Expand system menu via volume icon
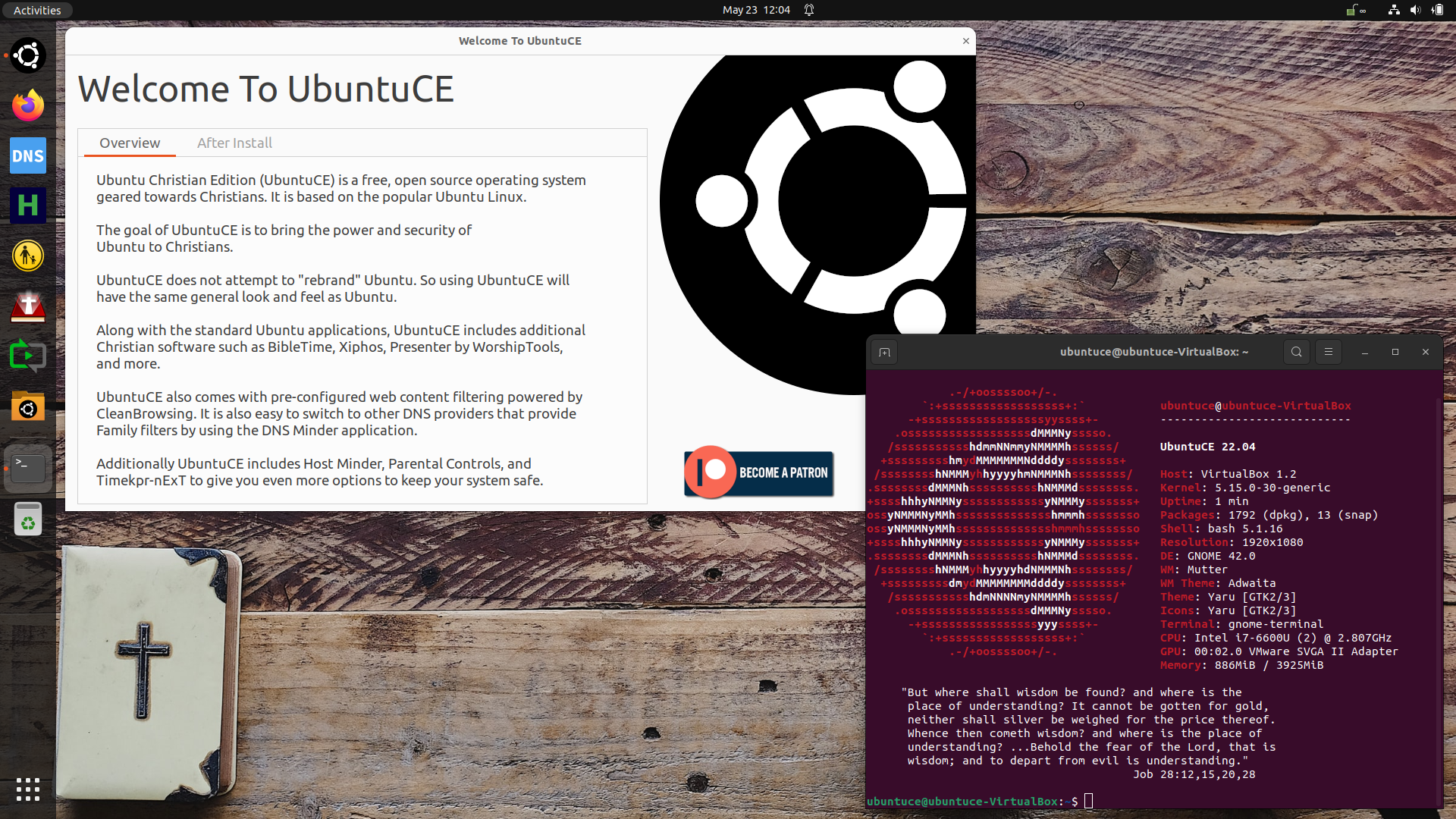The height and width of the screenshot is (819, 1456). pos(1415,10)
